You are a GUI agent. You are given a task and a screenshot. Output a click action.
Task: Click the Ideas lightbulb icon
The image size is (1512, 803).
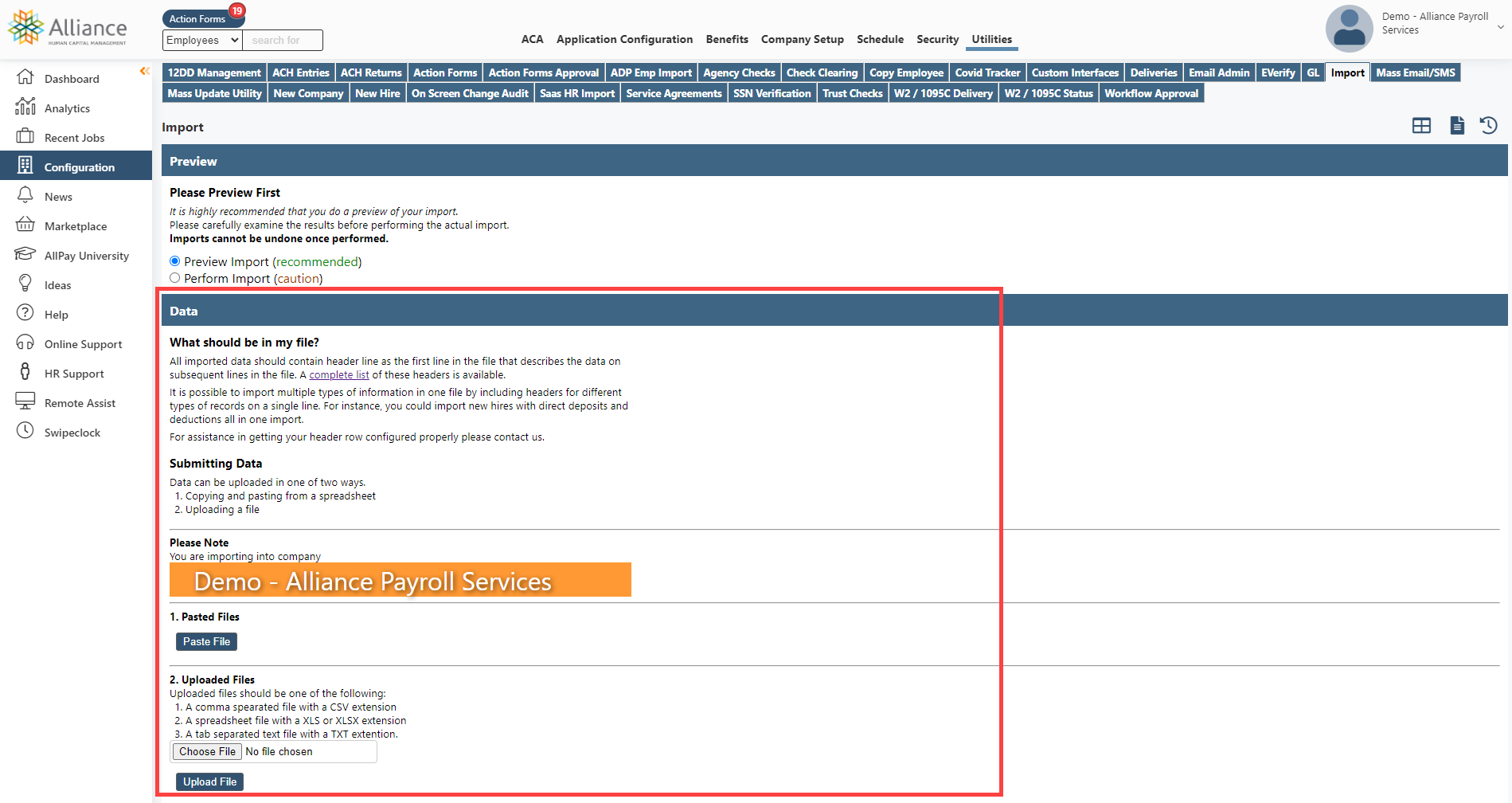(25, 284)
